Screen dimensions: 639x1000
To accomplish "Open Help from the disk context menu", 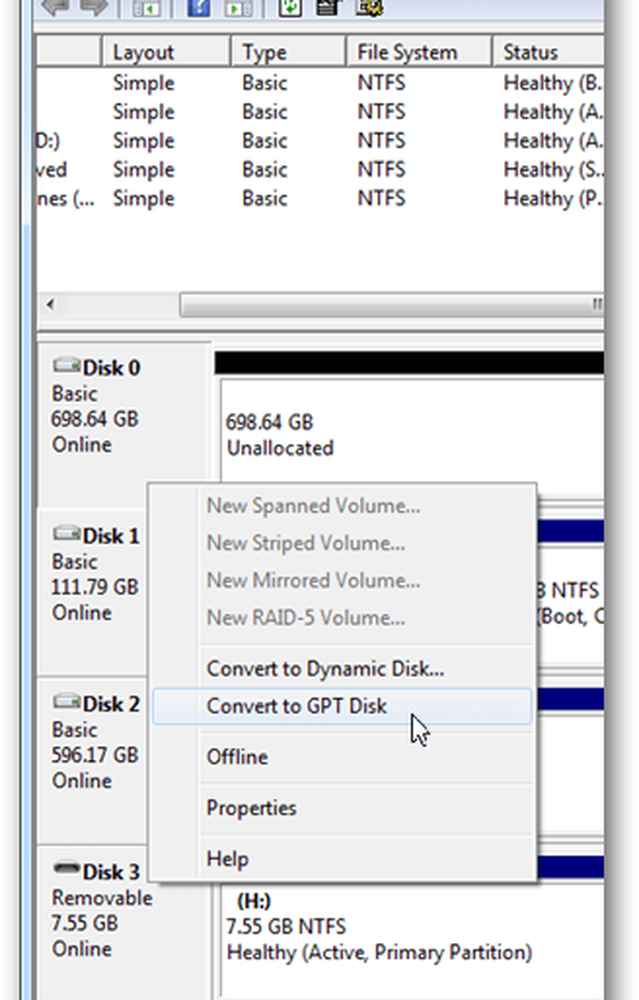I will [x=227, y=859].
